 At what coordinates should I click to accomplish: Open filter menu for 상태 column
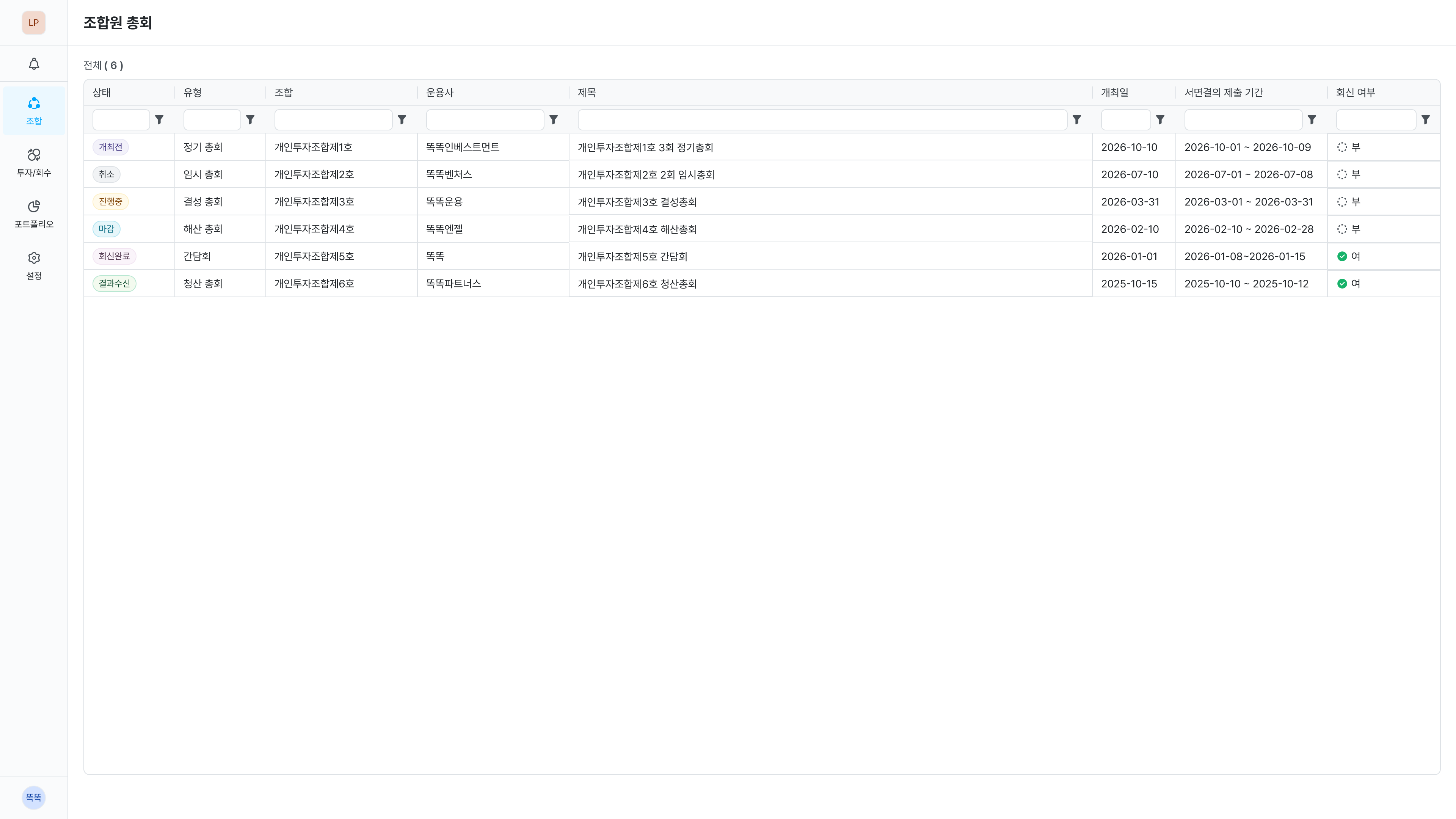pos(159,120)
